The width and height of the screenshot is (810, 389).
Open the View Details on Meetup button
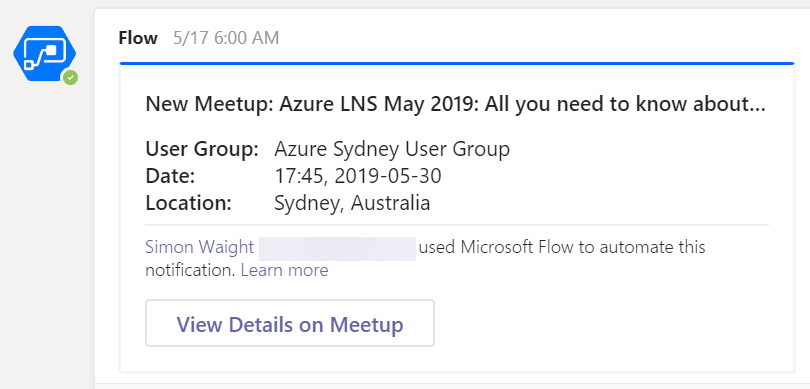(x=290, y=323)
